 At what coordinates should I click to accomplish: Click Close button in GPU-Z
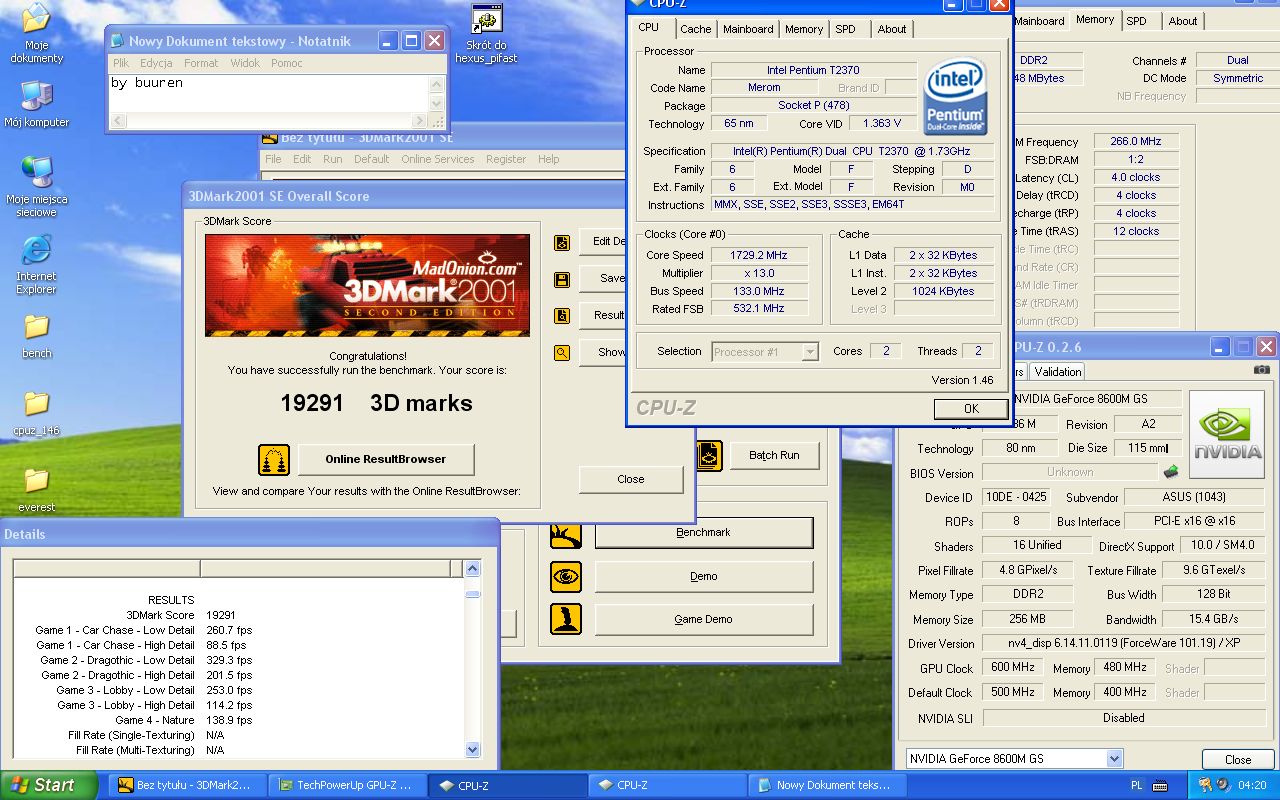pyautogui.click(x=1238, y=759)
